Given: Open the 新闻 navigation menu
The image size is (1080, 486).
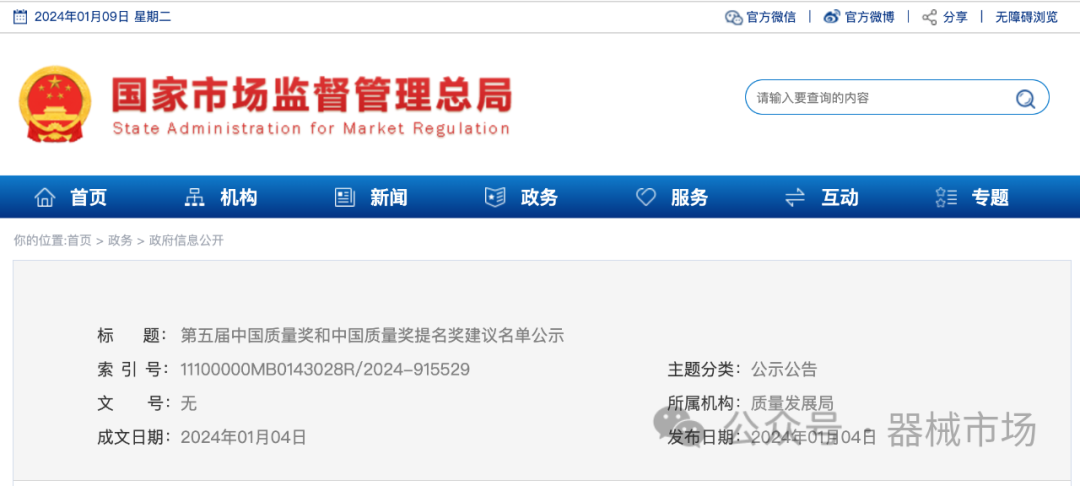Looking at the screenshot, I should (x=389, y=197).
